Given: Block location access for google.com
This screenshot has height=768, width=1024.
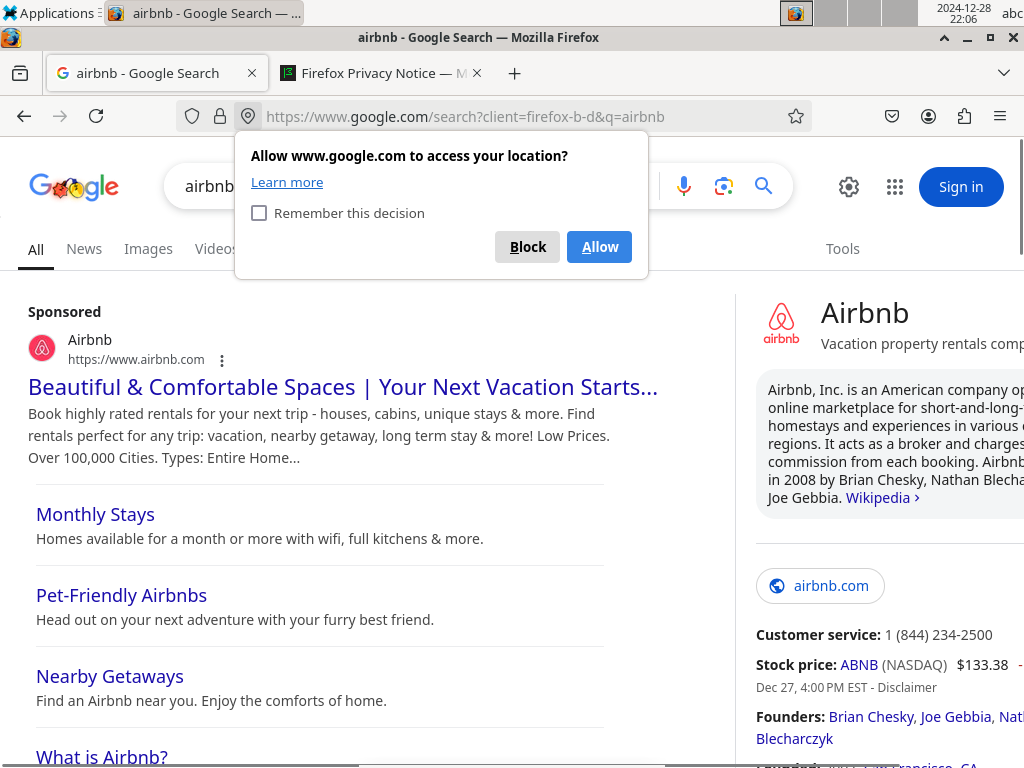Looking at the screenshot, I should 527,247.
